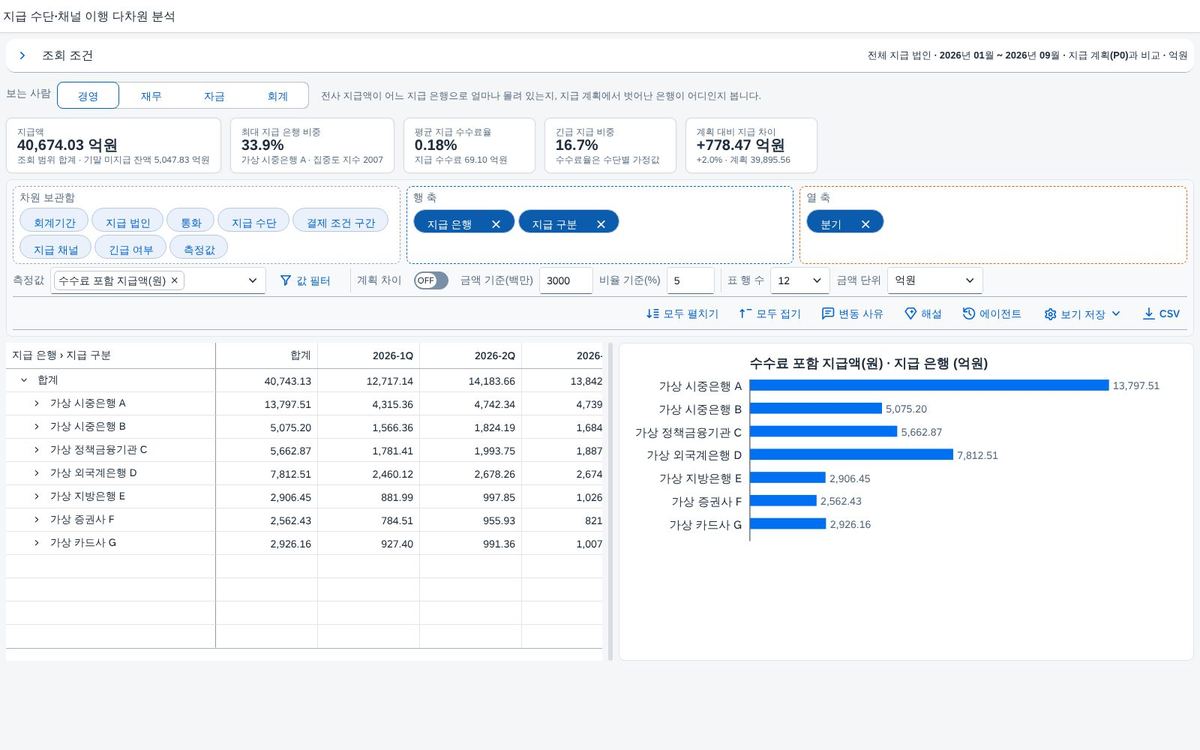Open the 평균 지급 수수료율 card

click(469, 145)
